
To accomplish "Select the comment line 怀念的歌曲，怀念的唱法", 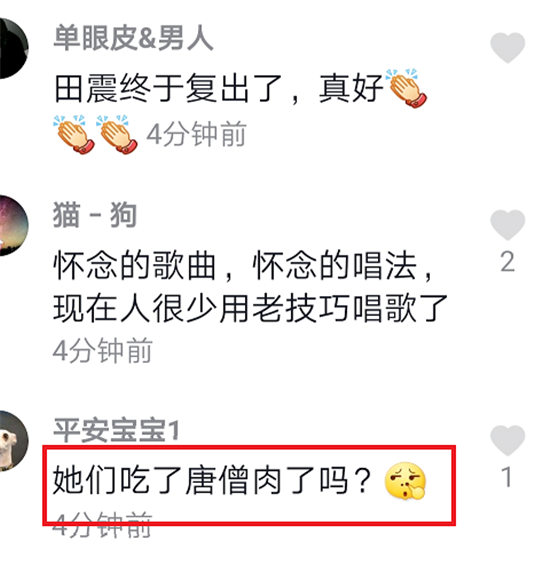I will pyautogui.click(x=243, y=266).
